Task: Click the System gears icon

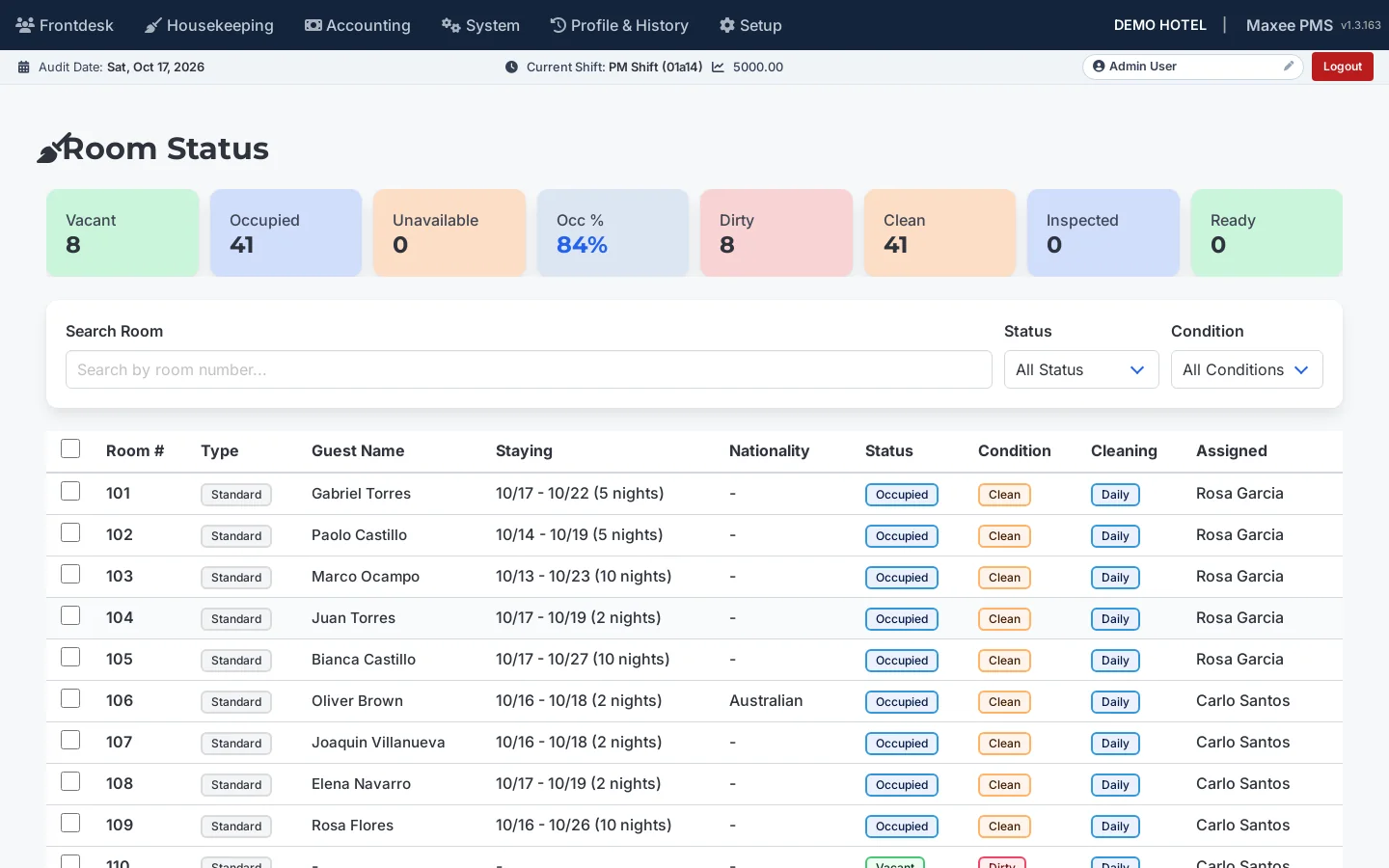Action: (x=450, y=25)
